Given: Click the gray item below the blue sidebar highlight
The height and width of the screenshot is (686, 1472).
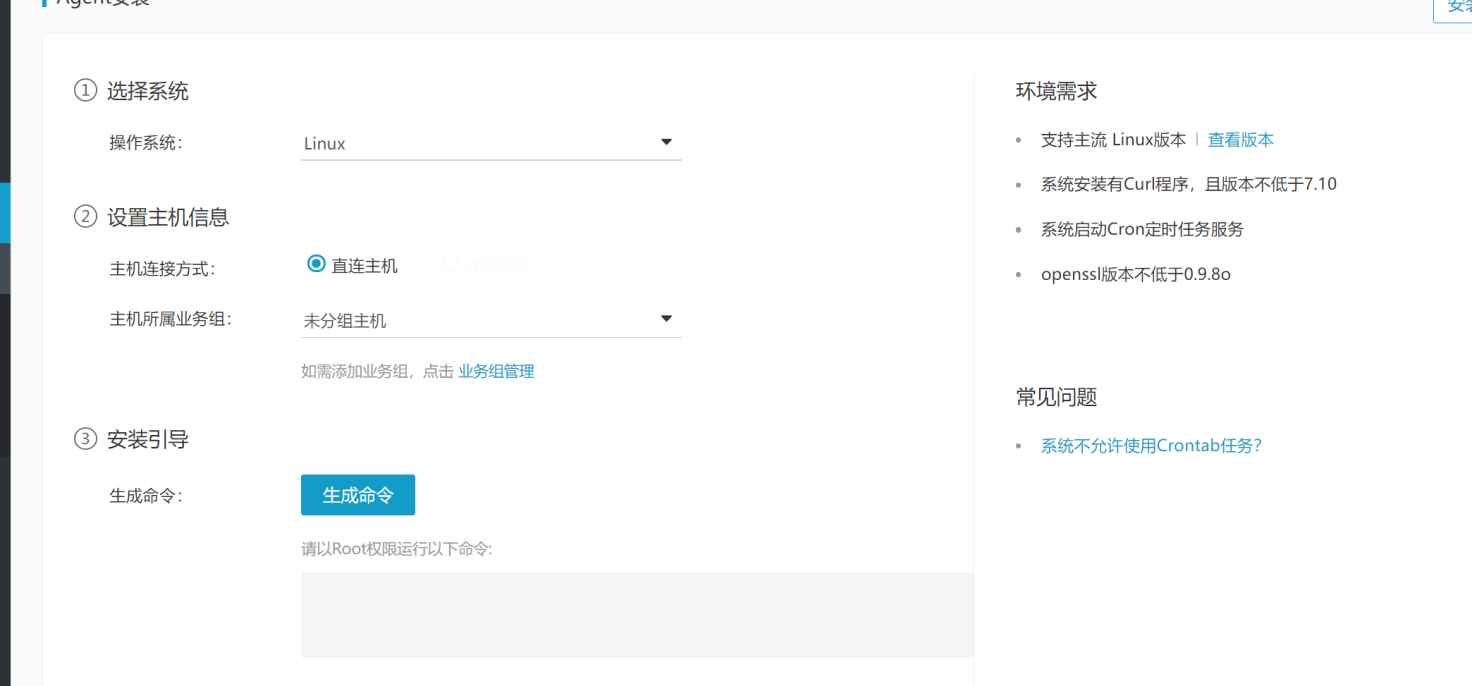Looking at the screenshot, I should coord(5,268).
